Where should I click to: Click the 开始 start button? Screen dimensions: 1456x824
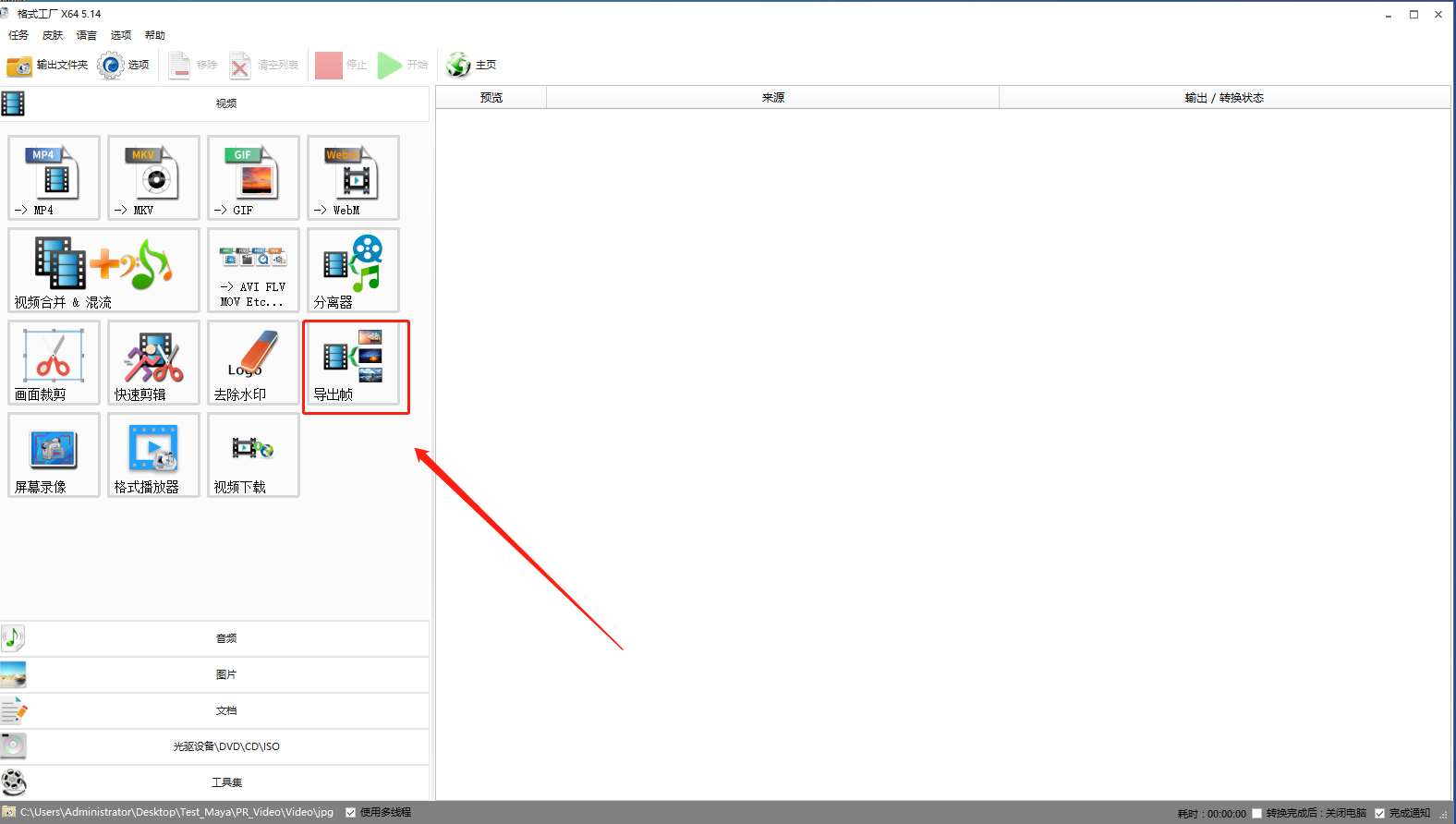(x=403, y=66)
